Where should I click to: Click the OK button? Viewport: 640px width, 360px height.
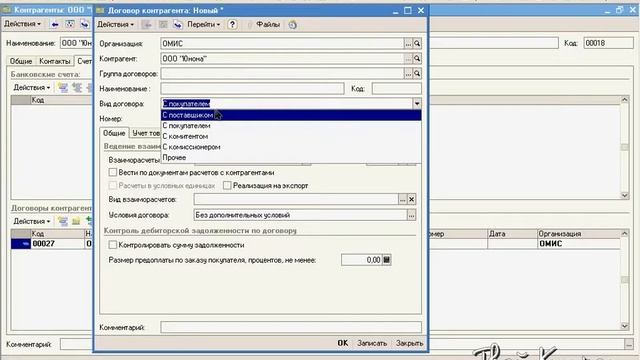point(342,343)
